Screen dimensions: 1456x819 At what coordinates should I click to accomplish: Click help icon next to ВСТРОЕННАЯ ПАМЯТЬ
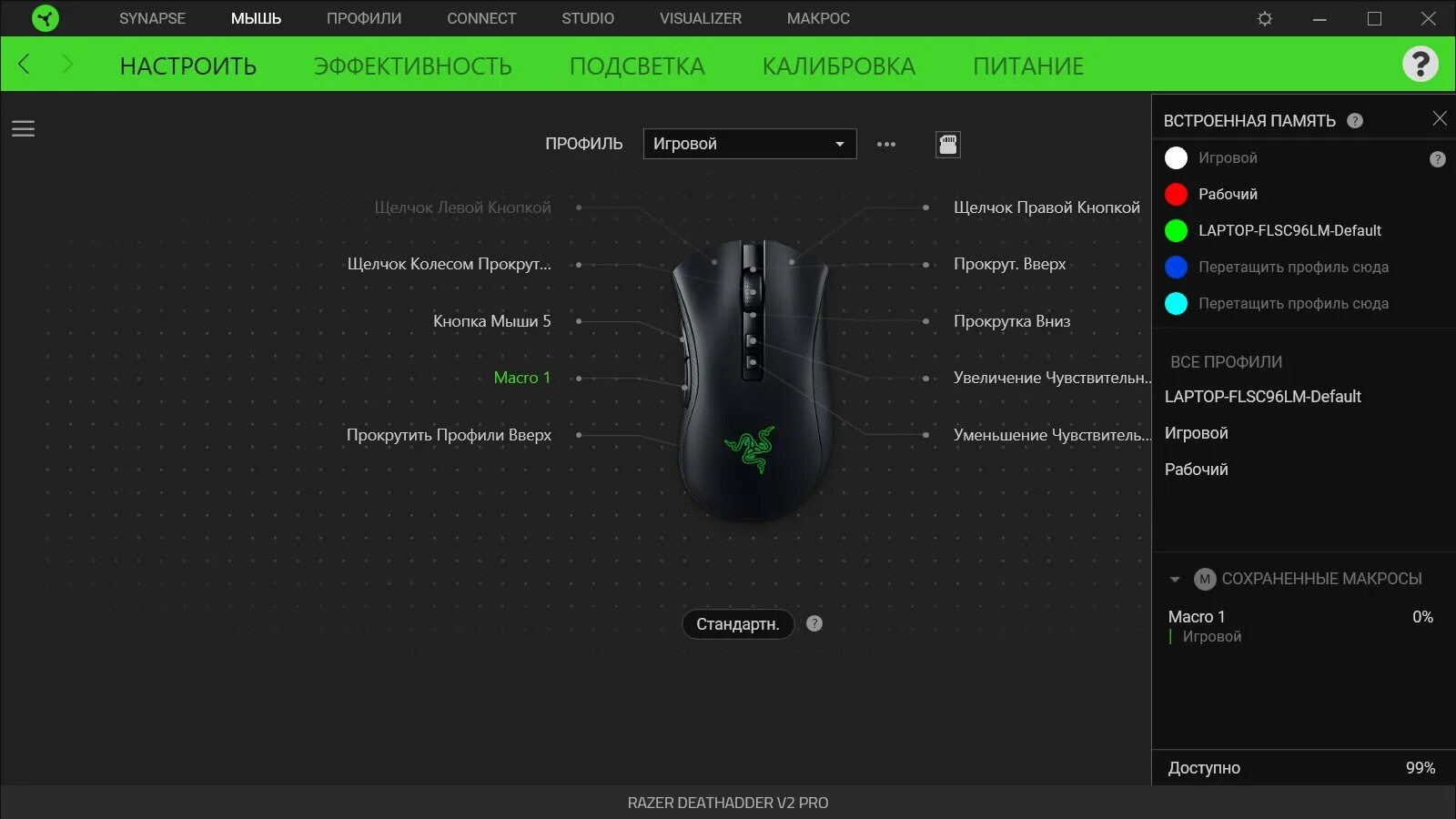coord(1355,120)
